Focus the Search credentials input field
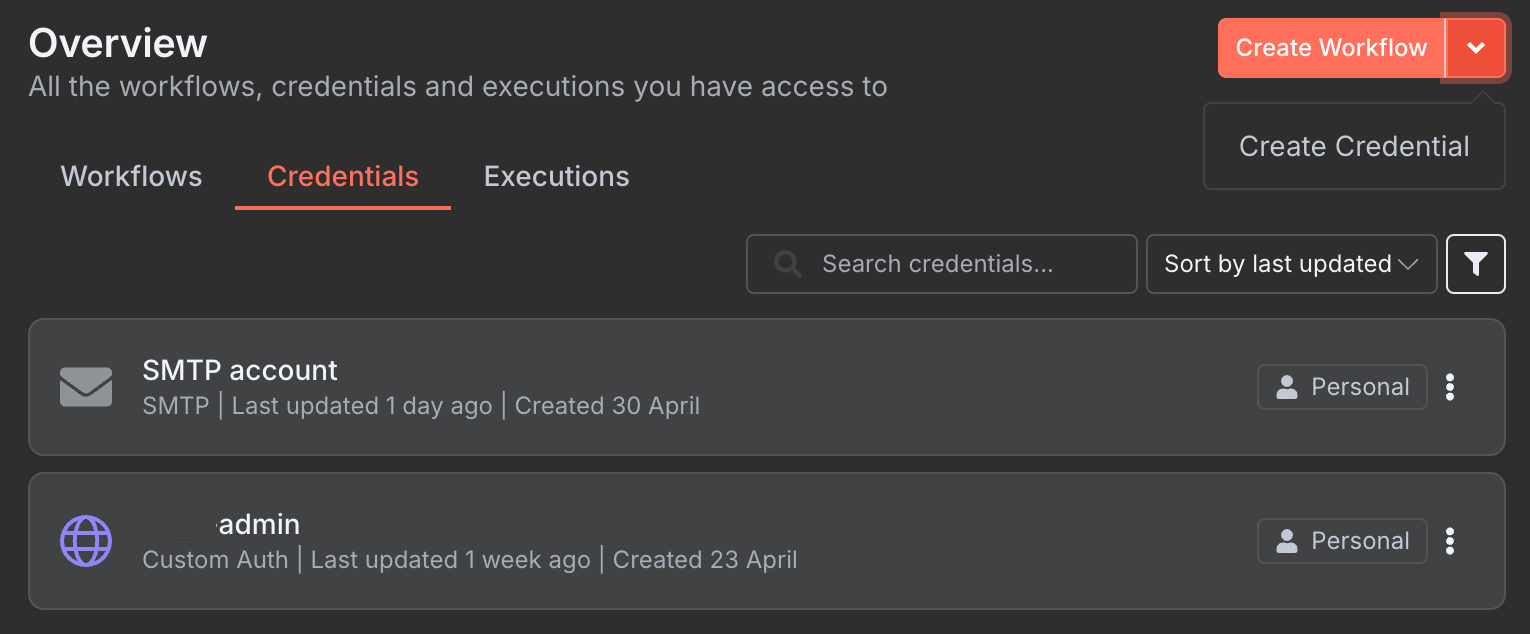This screenshot has width=1530, height=634. [941, 264]
